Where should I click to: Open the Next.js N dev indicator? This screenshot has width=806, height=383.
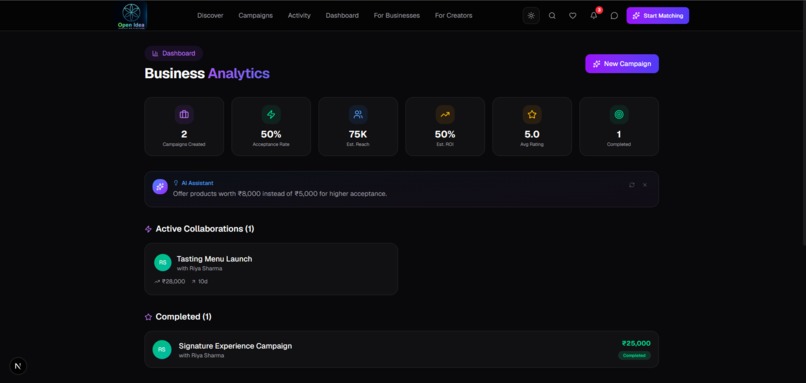(x=18, y=366)
